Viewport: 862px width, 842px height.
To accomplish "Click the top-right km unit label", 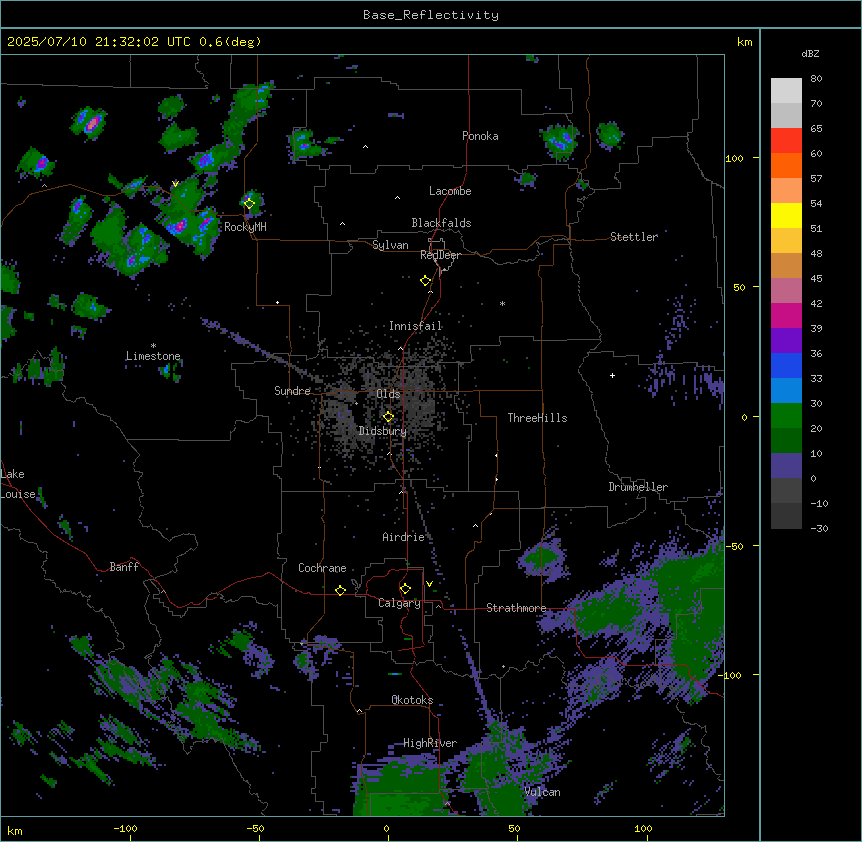I will (x=744, y=42).
